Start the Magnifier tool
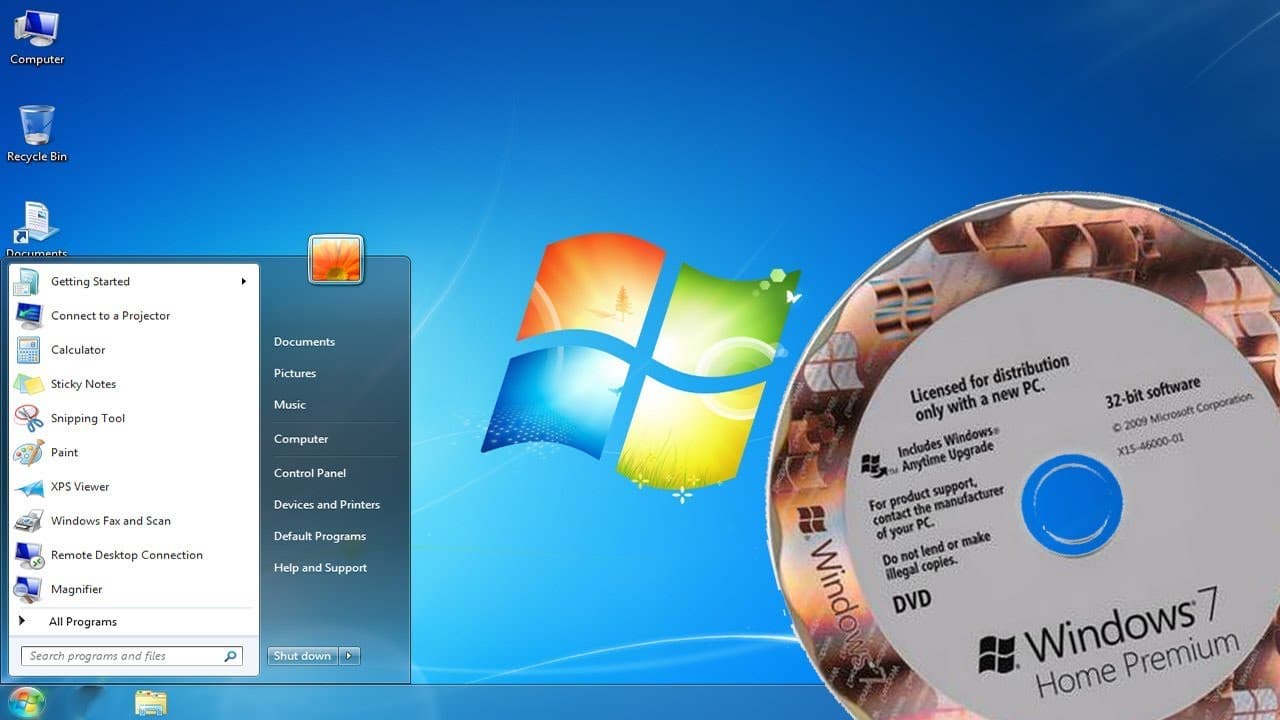The image size is (1280, 720). pyautogui.click(x=74, y=589)
